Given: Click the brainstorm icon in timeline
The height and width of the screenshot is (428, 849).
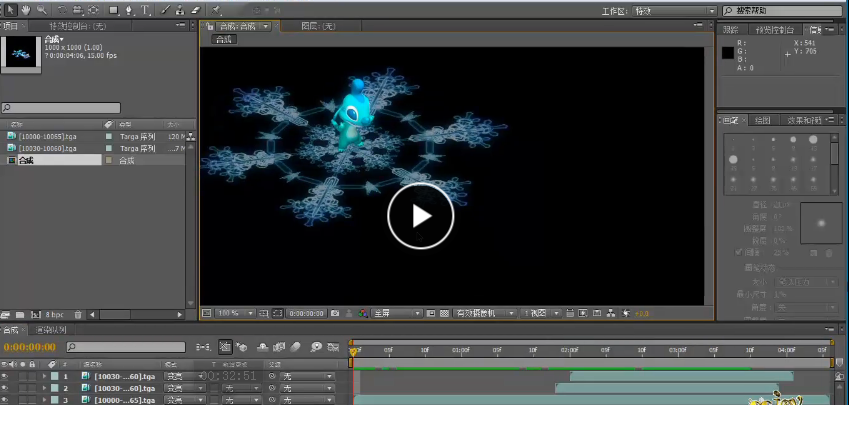Looking at the screenshot, I should click(x=316, y=347).
